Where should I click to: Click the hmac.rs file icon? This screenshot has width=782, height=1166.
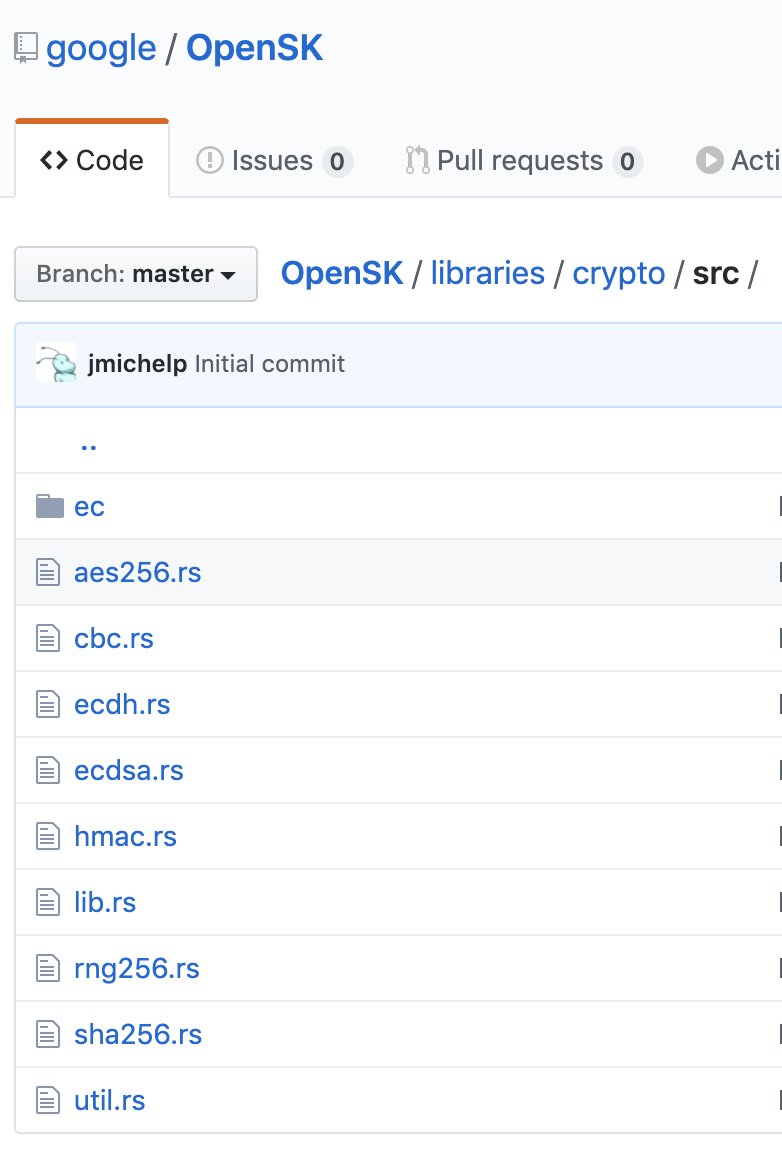point(48,837)
